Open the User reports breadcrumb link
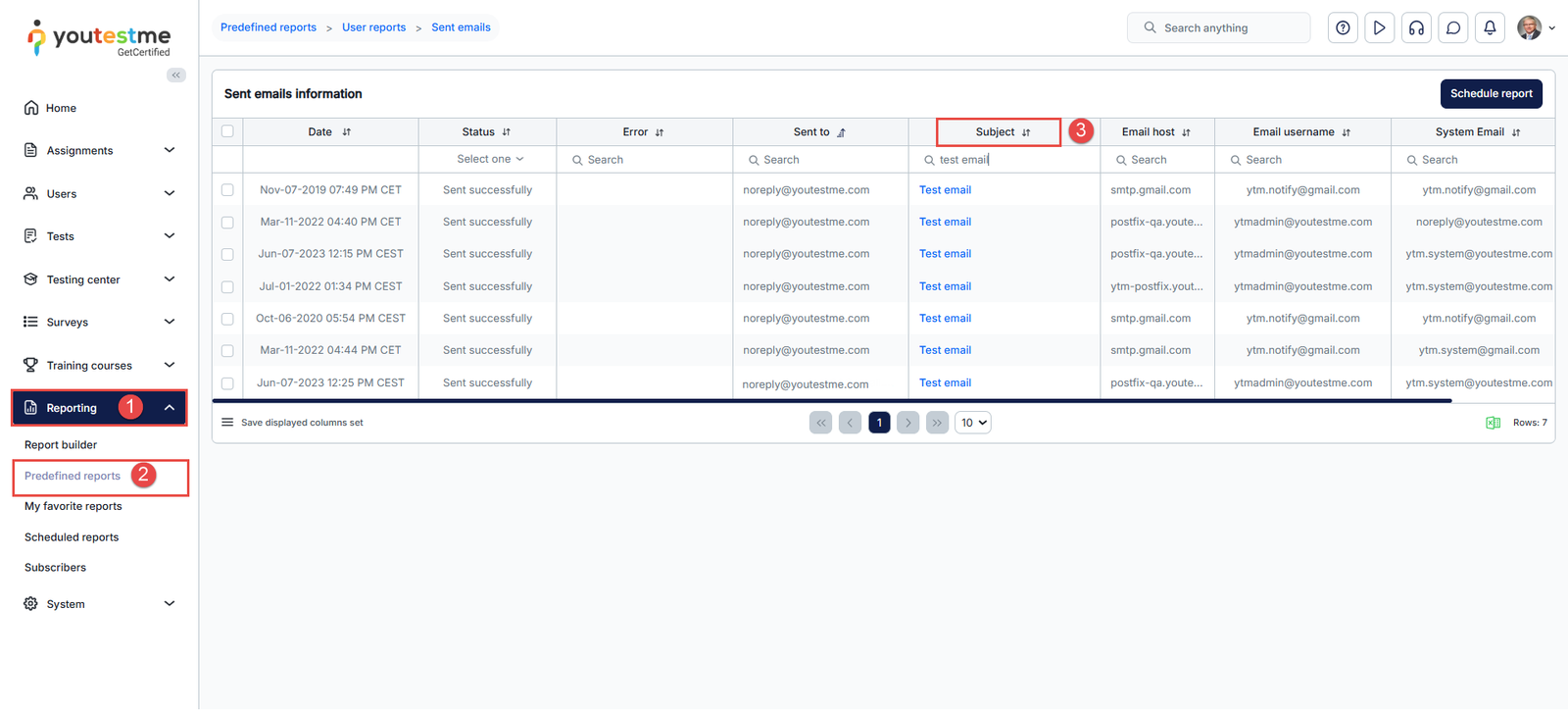Viewport: 1568px width, 710px height. point(373,27)
